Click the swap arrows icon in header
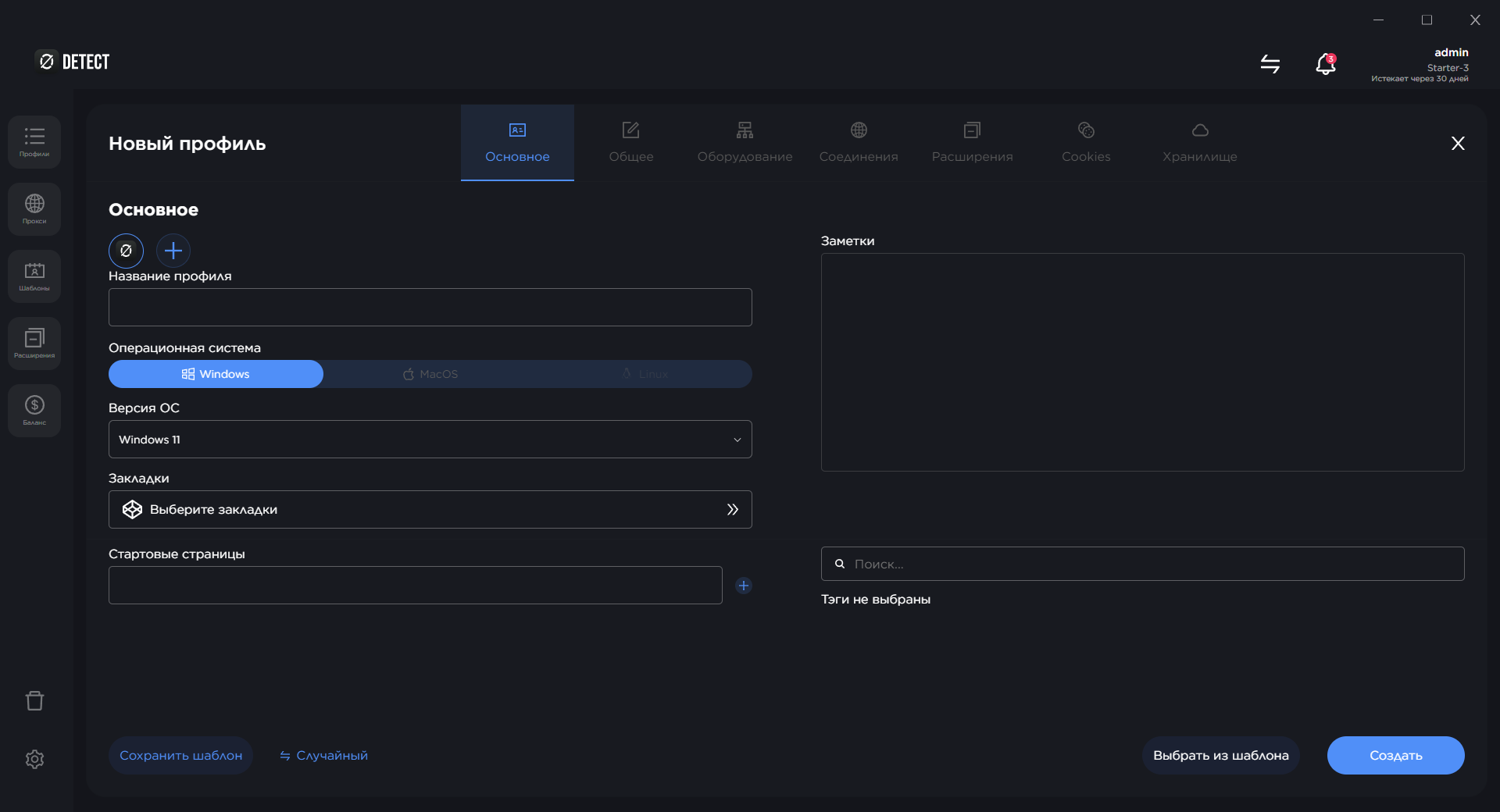The height and width of the screenshot is (812, 1500). pyautogui.click(x=1270, y=64)
